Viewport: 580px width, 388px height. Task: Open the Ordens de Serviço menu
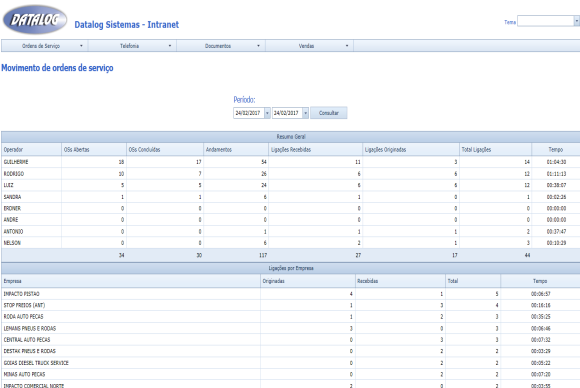[x=45, y=46]
